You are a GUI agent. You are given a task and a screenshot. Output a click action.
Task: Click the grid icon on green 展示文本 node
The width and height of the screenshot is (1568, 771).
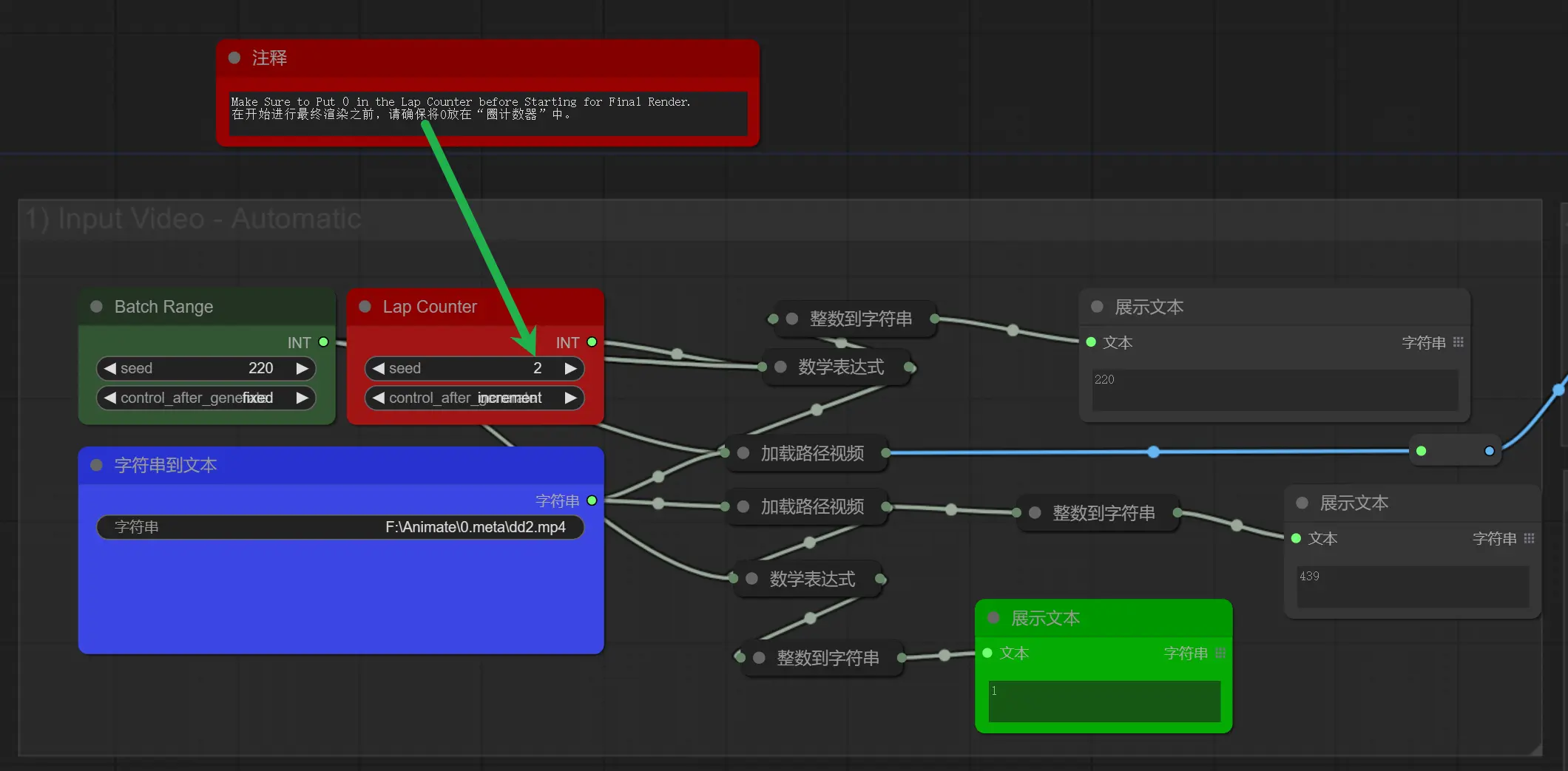pyautogui.click(x=1220, y=653)
